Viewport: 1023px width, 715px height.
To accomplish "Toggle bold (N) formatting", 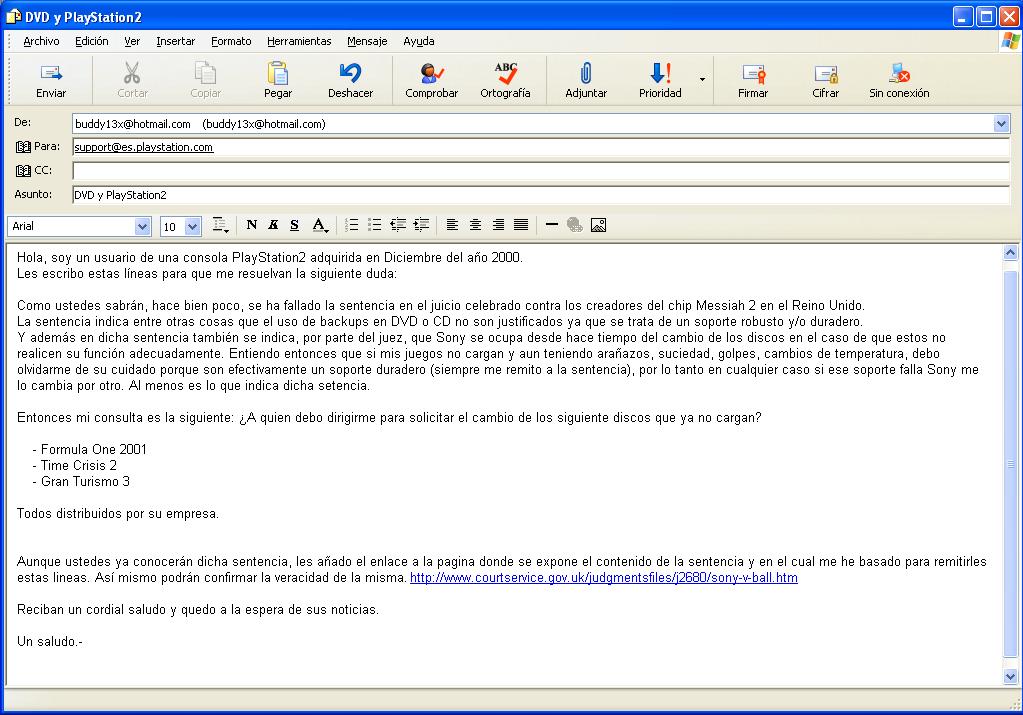I will [252, 225].
